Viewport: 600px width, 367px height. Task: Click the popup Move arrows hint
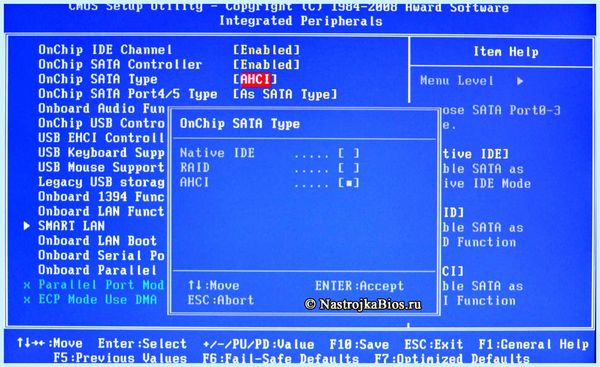tap(214, 285)
